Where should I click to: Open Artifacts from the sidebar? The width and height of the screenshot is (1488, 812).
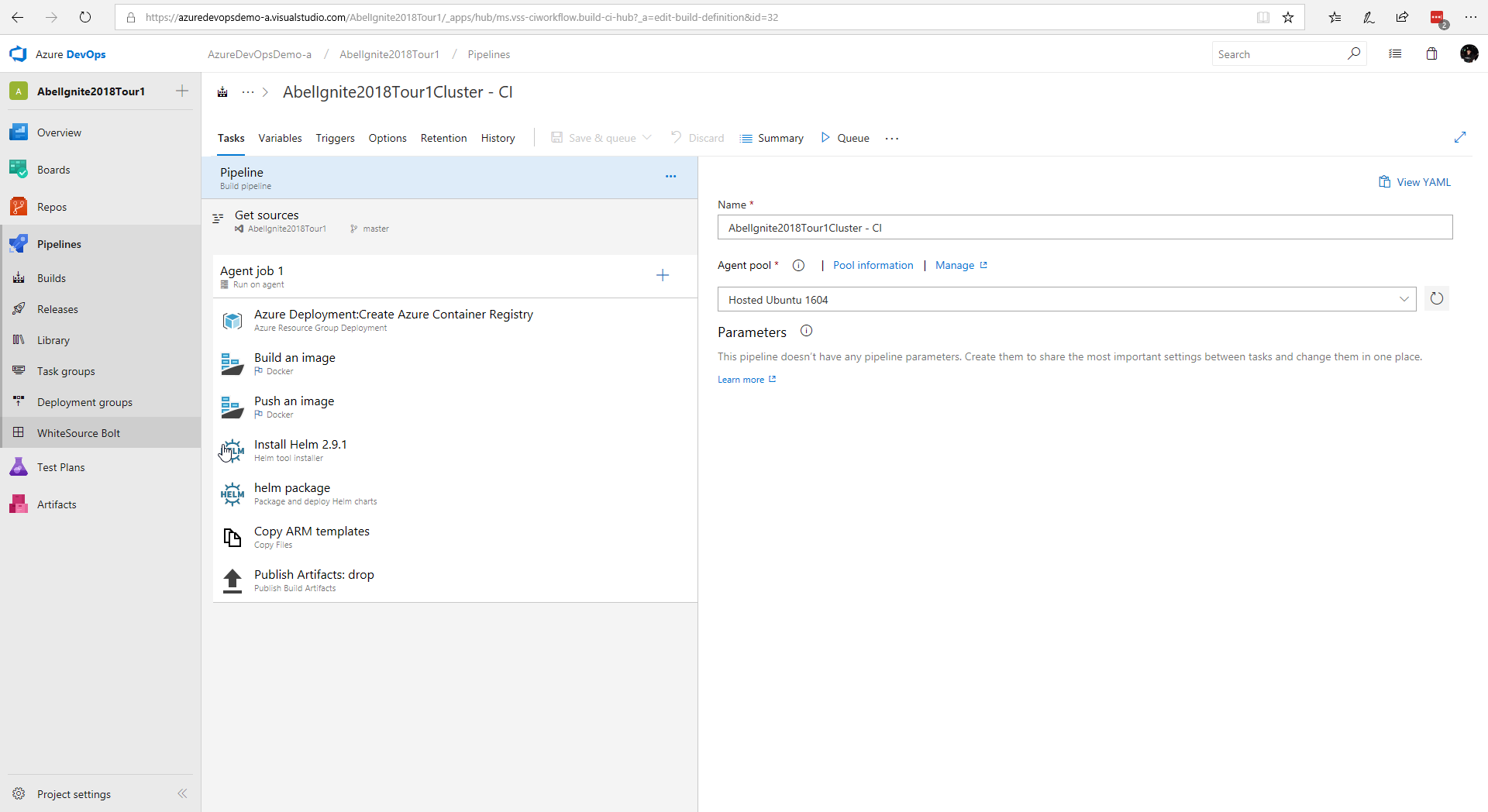point(57,504)
